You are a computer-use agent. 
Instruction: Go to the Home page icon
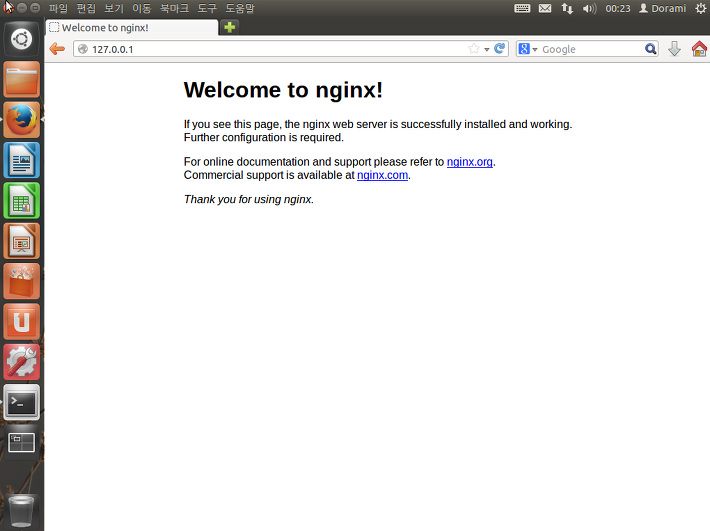coord(699,49)
